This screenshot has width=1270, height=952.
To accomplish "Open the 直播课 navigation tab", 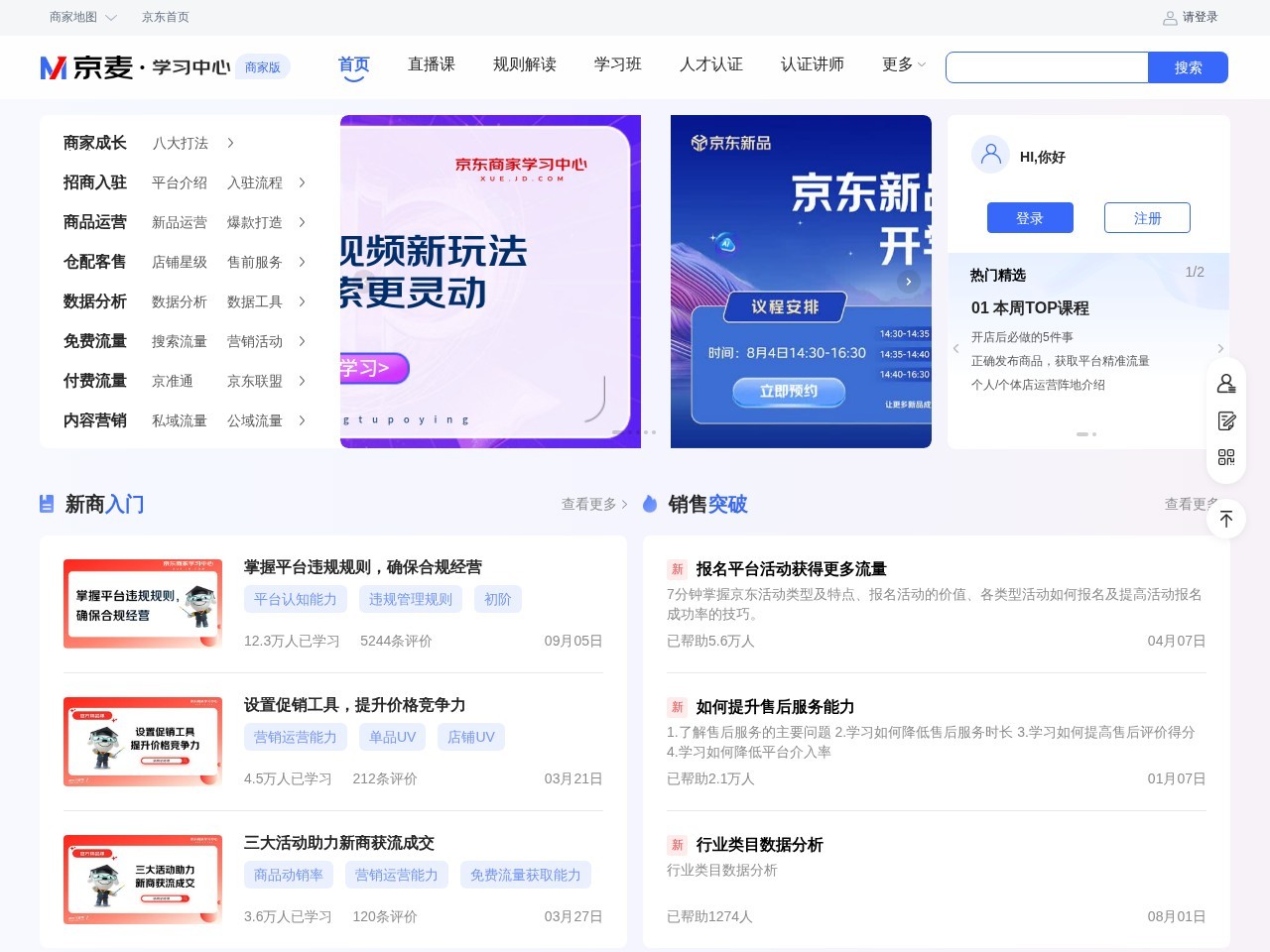I will tap(432, 64).
